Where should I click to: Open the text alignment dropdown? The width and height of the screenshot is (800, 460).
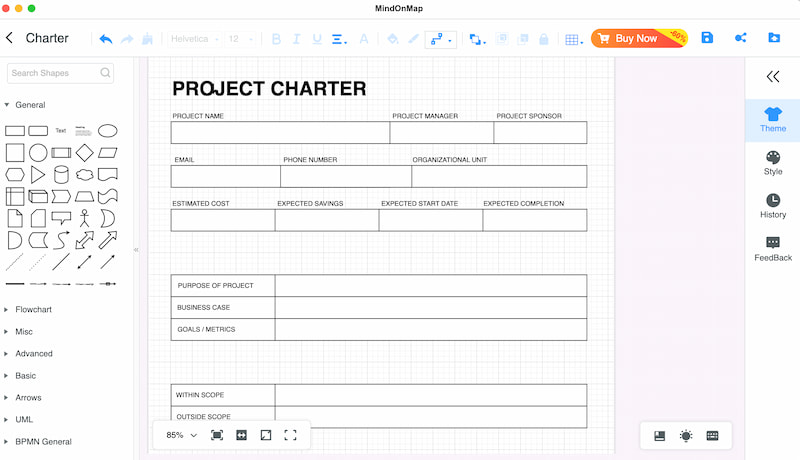point(339,39)
